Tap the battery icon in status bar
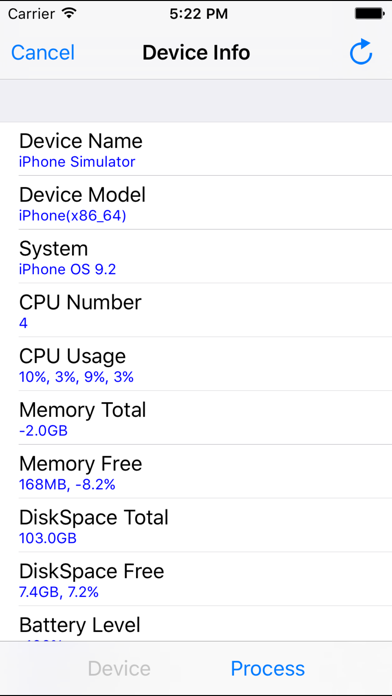The height and width of the screenshot is (696, 392). coord(369,14)
